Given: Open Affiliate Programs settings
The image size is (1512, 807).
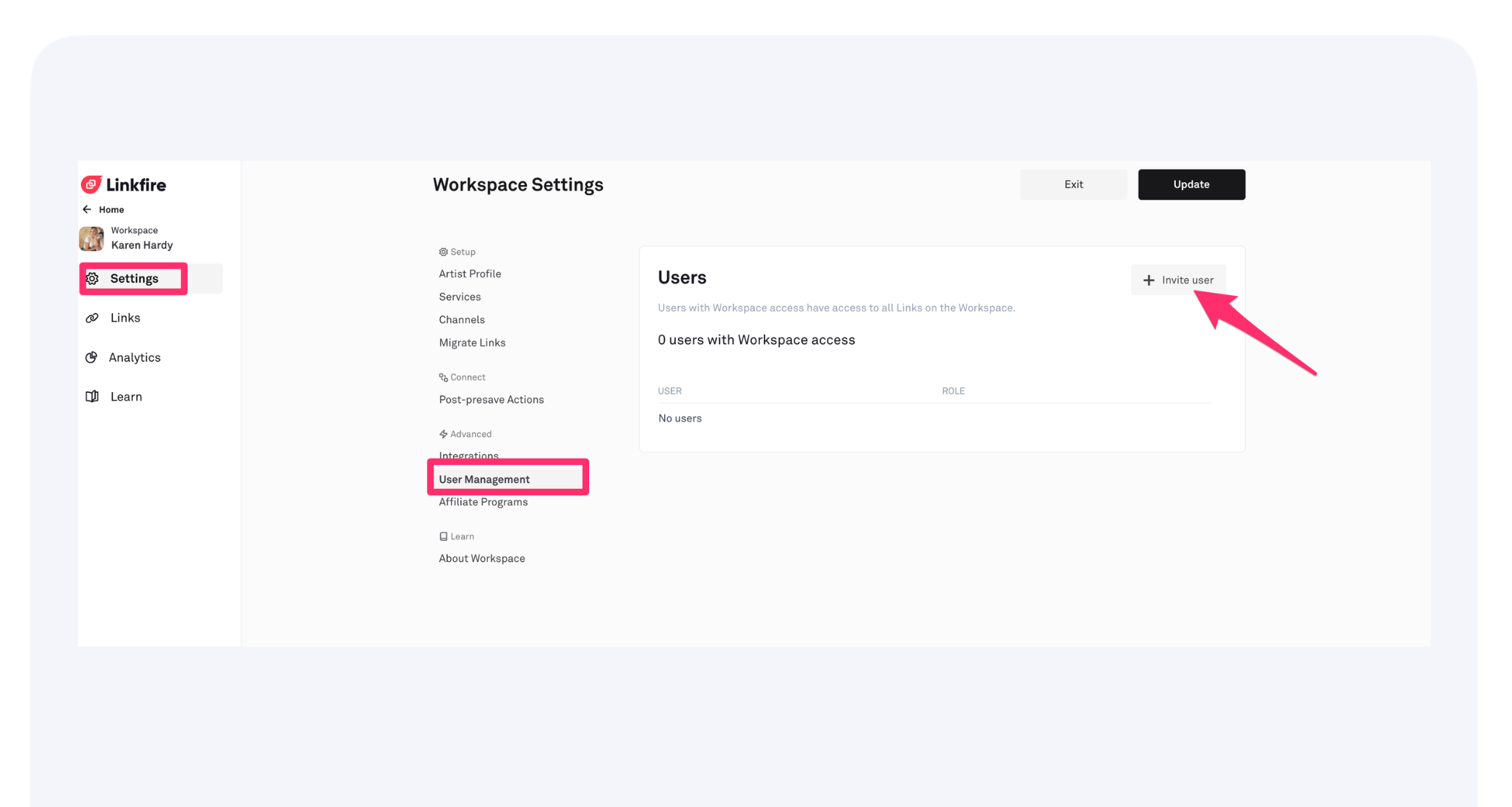Looking at the screenshot, I should pyautogui.click(x=483, y=502).
